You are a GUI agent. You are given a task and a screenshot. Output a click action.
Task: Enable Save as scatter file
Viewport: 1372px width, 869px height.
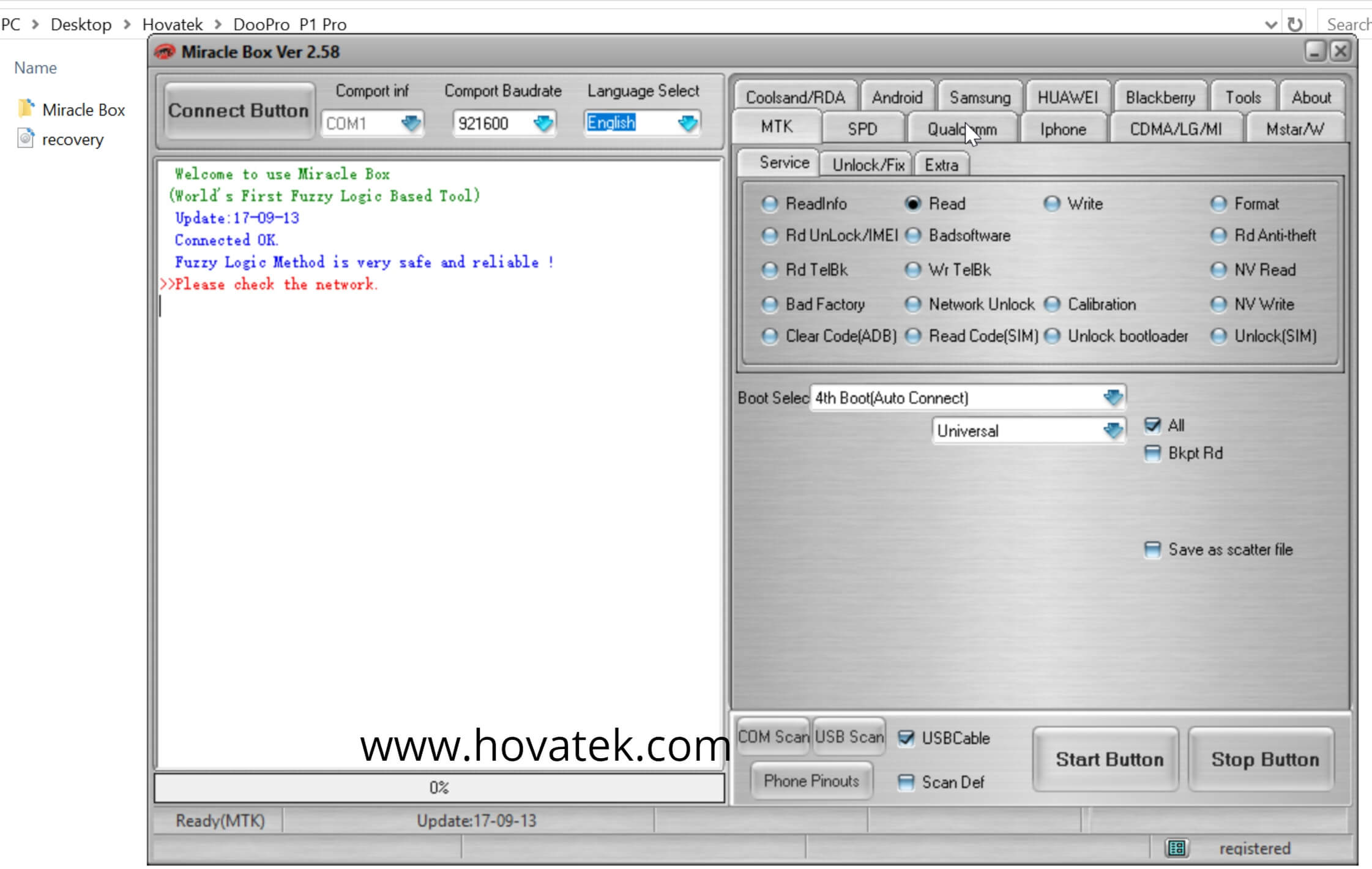[1152, 550]
